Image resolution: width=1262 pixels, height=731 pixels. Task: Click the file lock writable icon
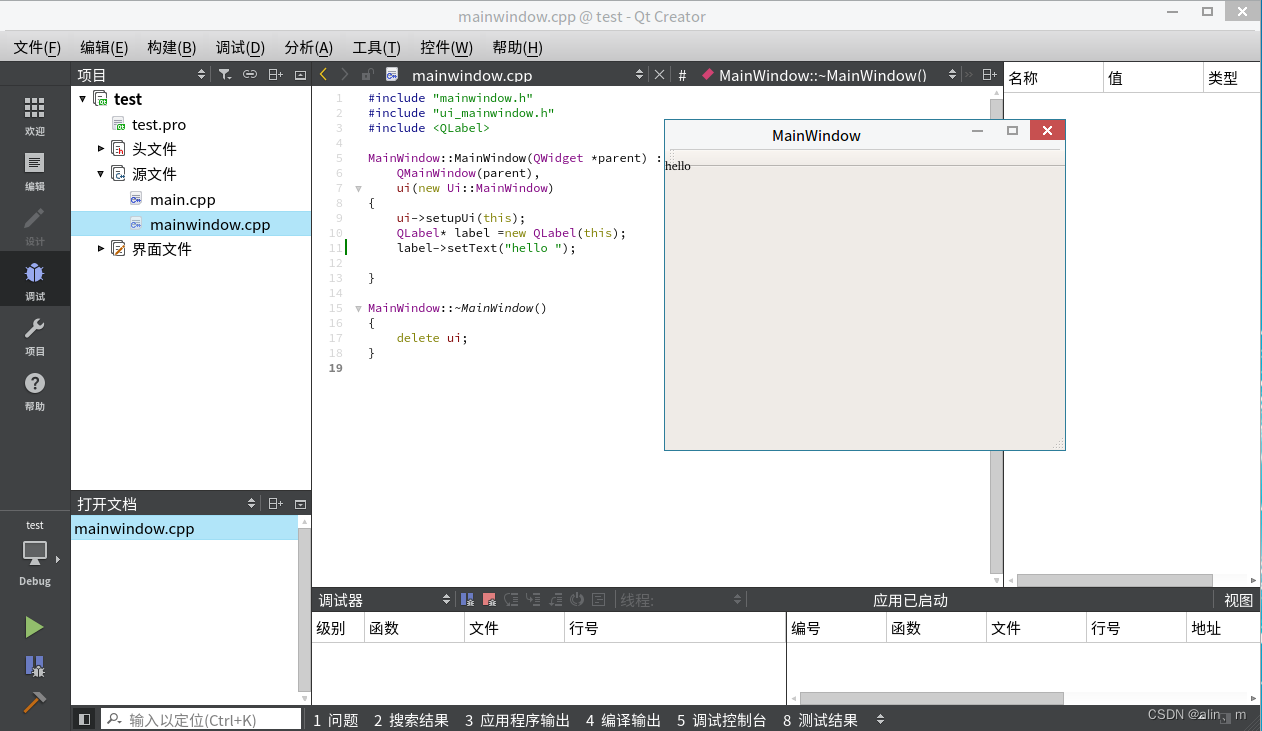(x=368, y=75)
